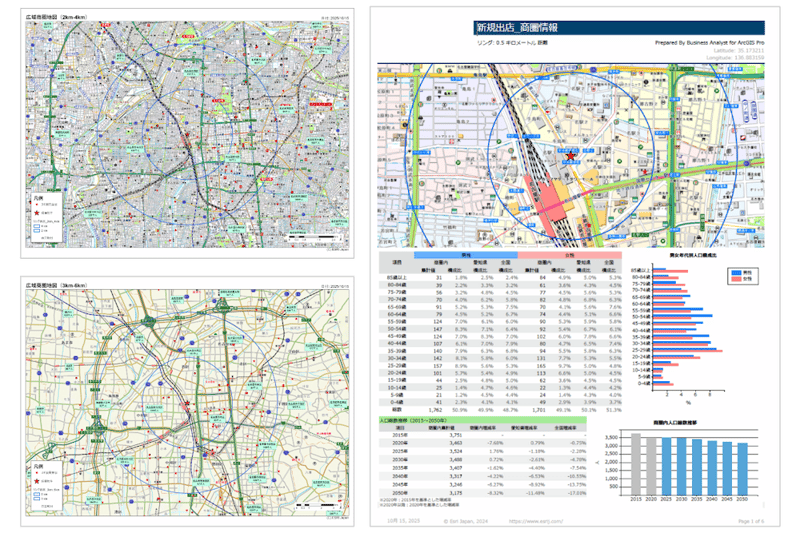Screen dimensions: 800x533
Task: Click the red star at the 3km-6km map center
Action: click(x=187, y=404)
